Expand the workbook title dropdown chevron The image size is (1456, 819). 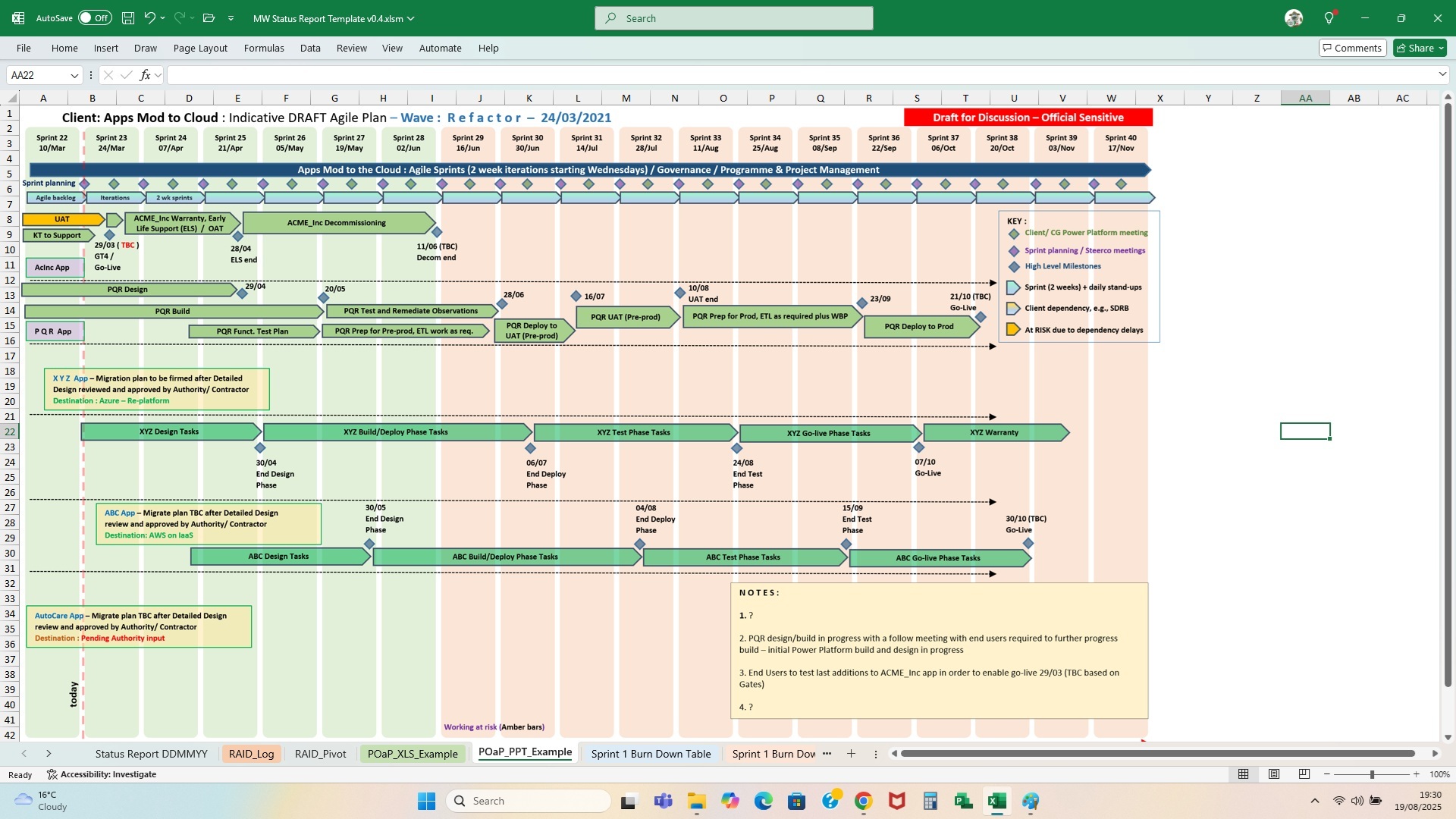click(409, 18)
